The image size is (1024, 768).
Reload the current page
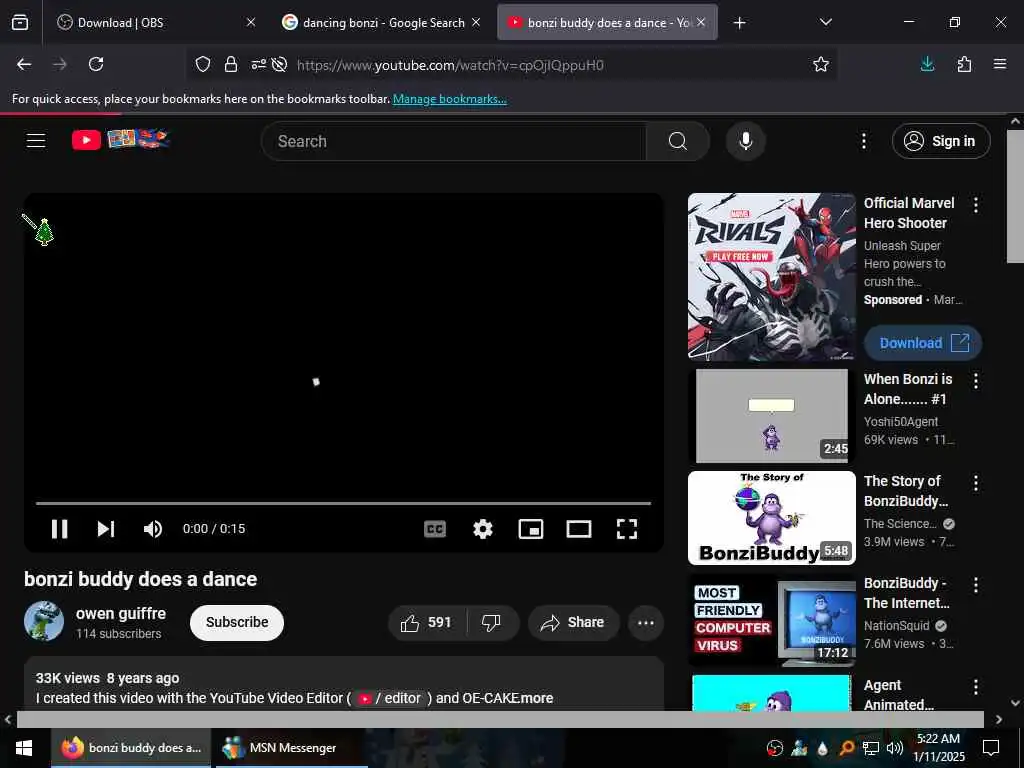tap(96, 64)
